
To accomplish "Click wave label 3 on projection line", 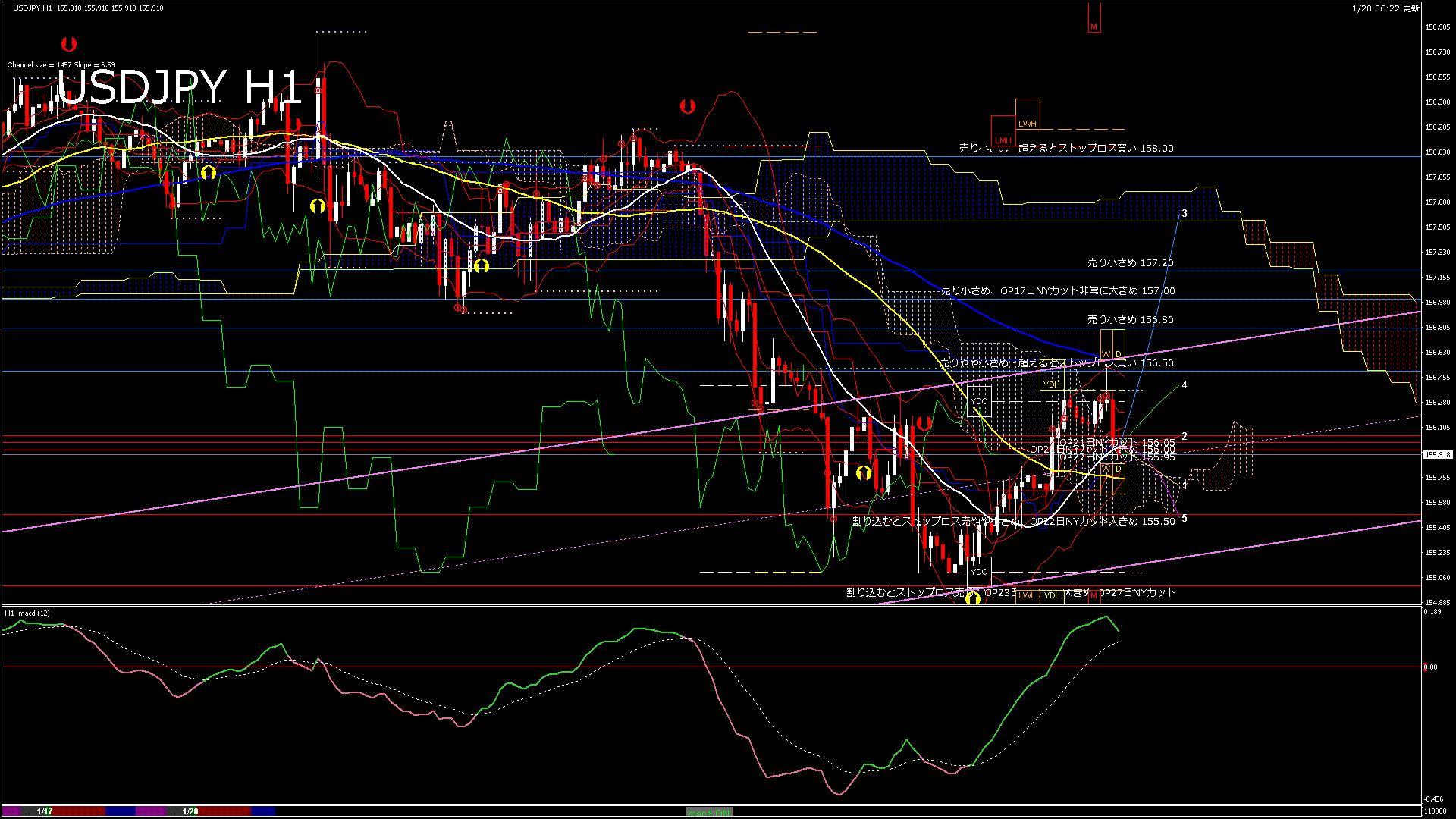I will tap(1185, 214).
